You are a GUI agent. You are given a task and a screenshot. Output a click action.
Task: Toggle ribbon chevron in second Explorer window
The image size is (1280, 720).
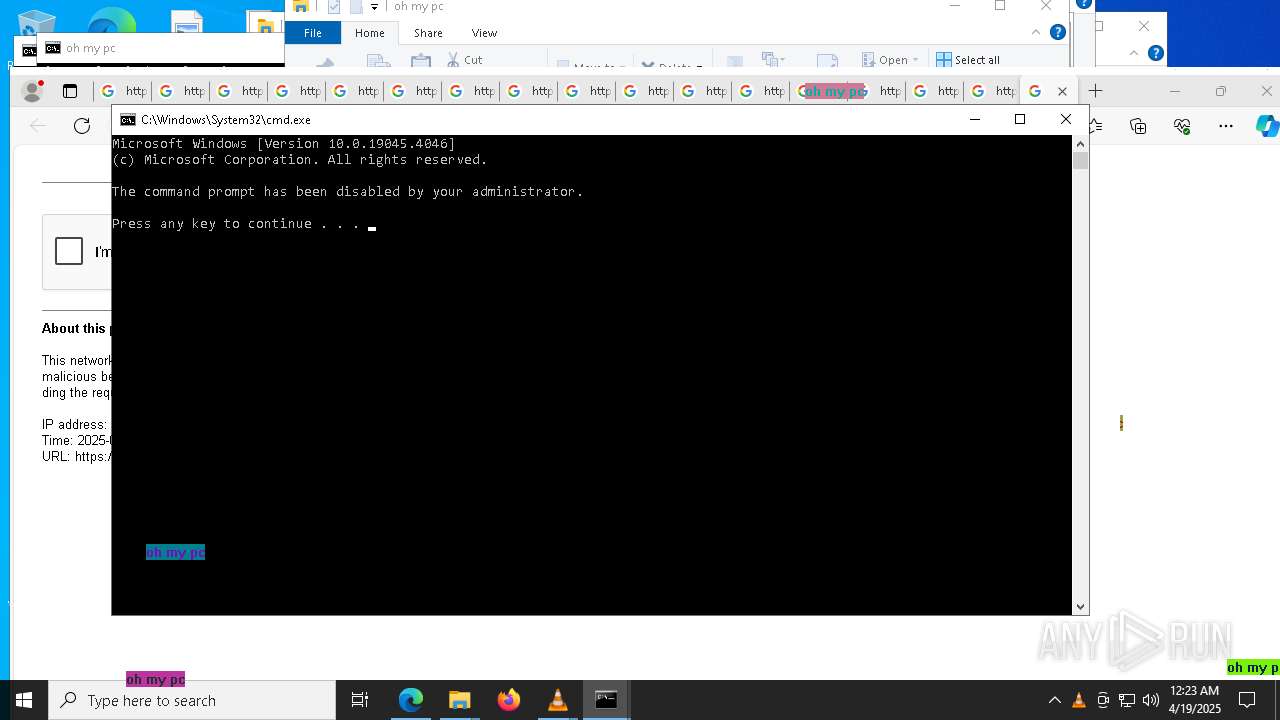coord(1133,53)
